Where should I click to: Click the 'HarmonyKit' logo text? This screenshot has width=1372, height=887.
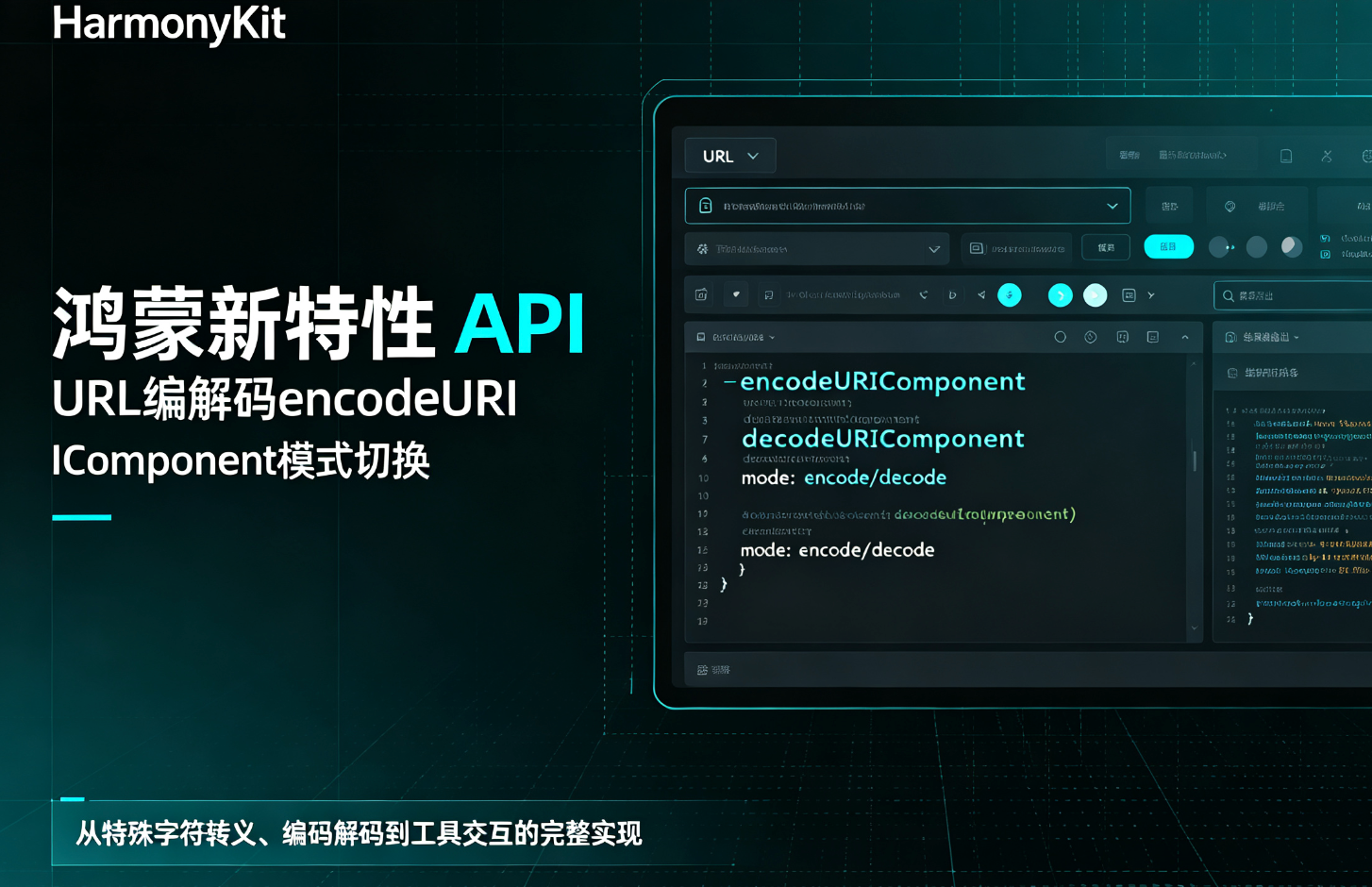[x=168, y=23]
